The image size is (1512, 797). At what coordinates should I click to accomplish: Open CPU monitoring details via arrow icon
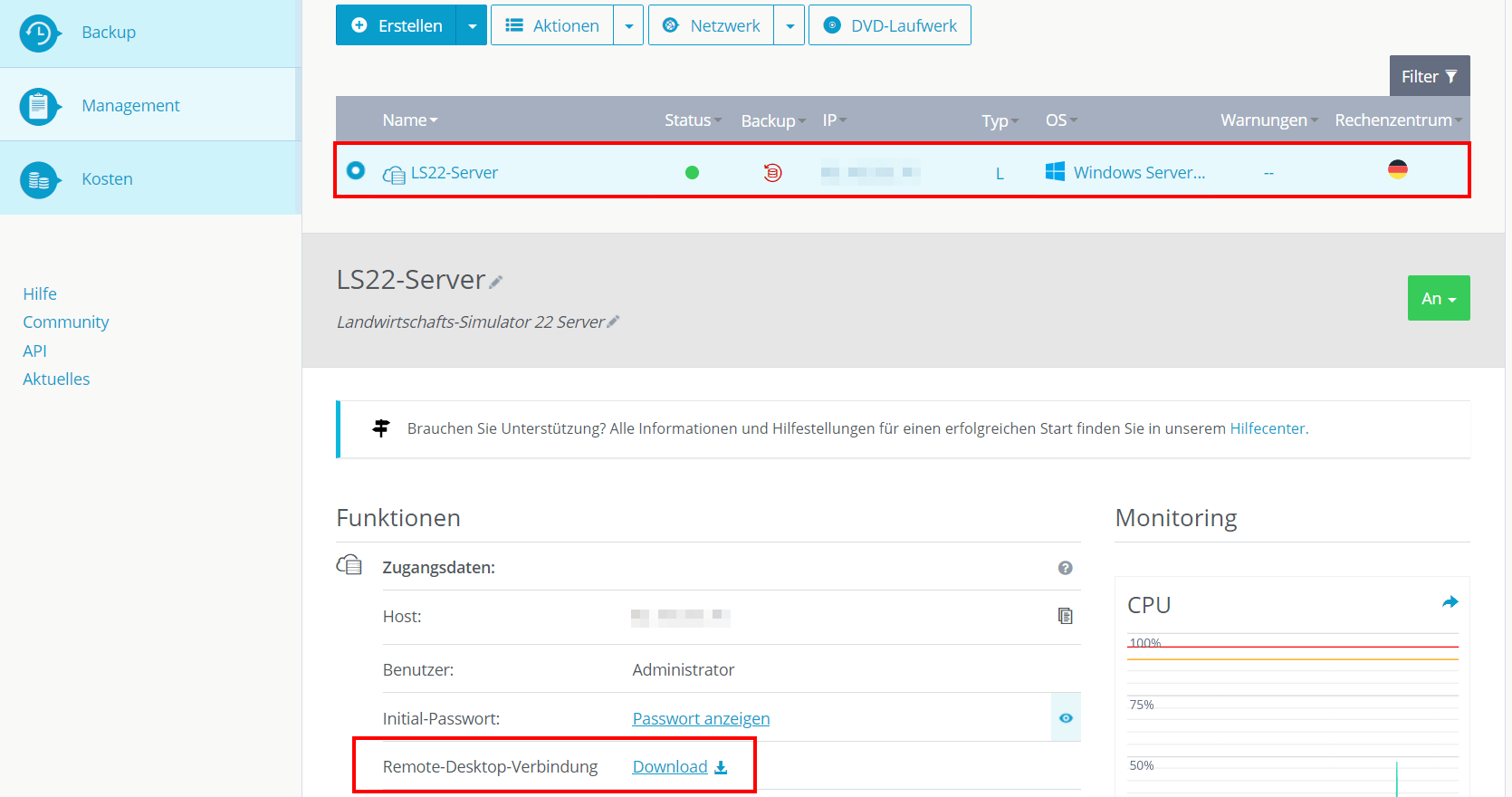click(1450, 602)
